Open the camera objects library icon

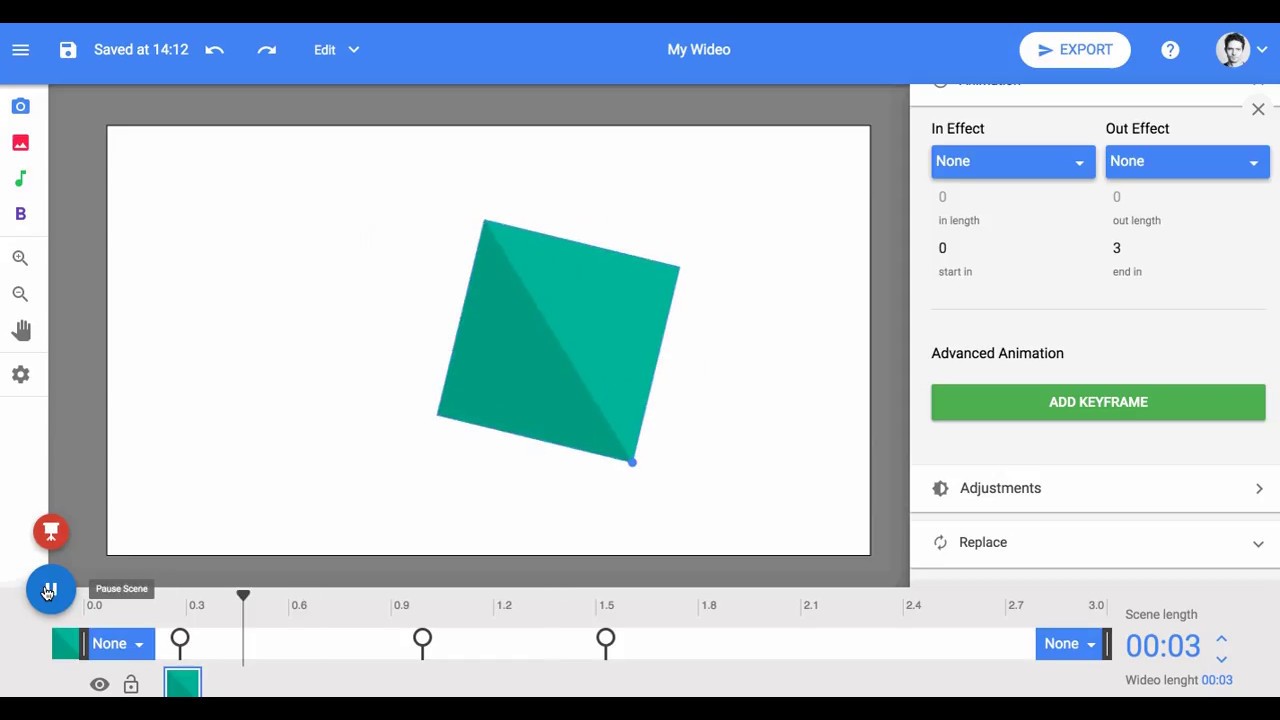[x=21, y=106]
